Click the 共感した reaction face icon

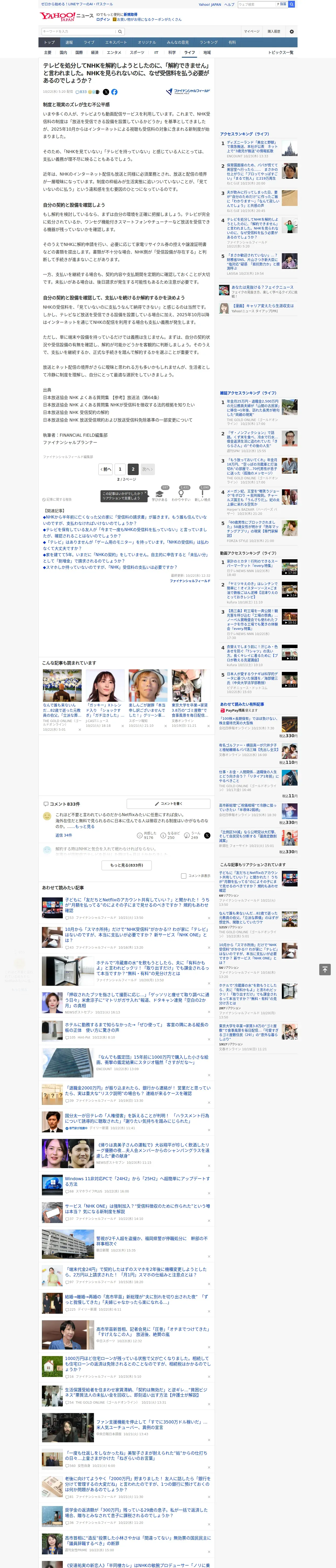tap(140, 836)
